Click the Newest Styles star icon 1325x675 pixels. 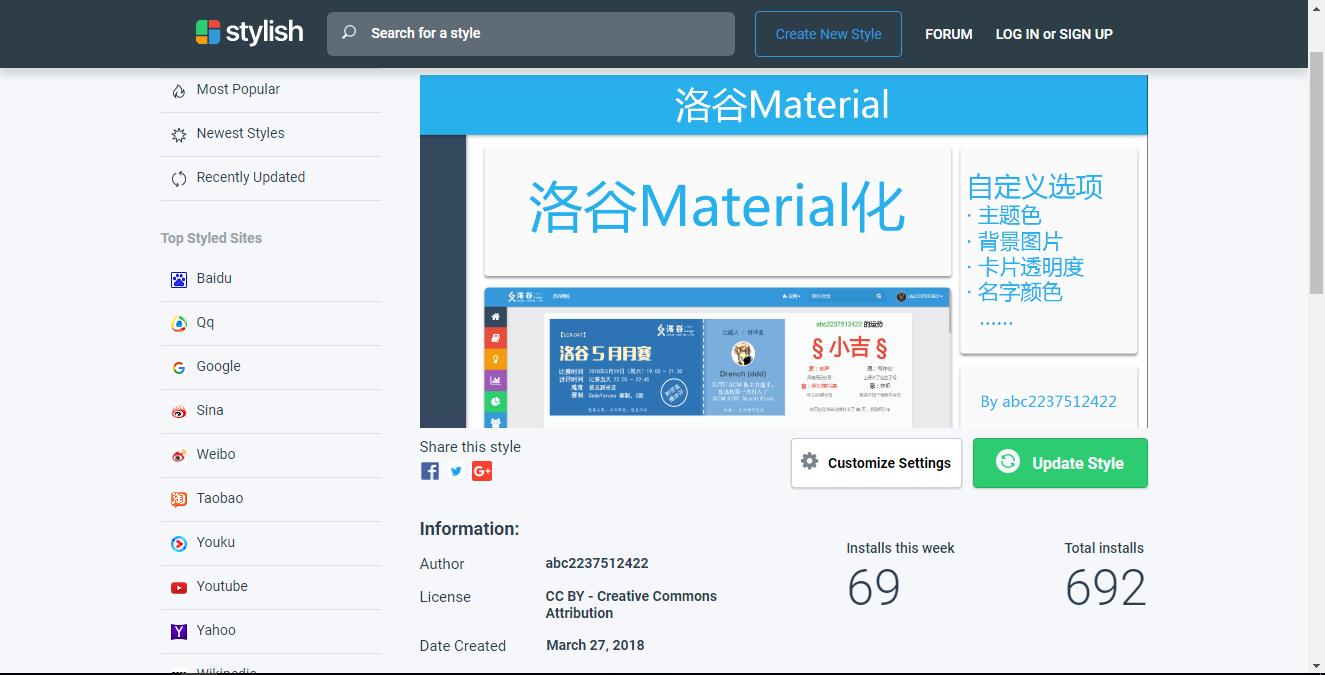point(179,134)
